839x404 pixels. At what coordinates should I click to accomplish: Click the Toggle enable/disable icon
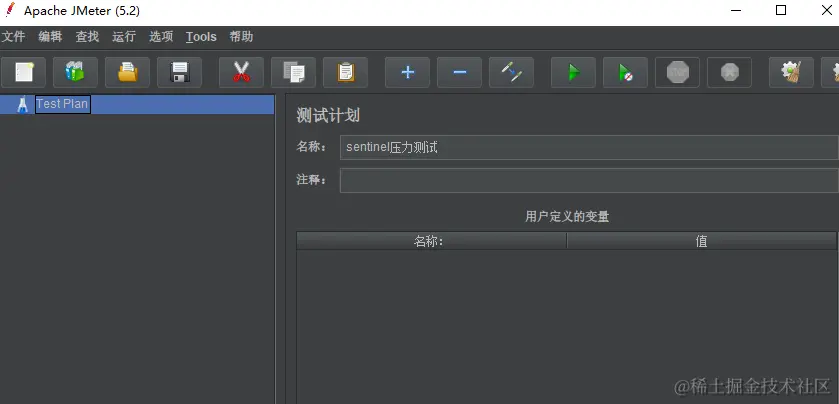511,72
